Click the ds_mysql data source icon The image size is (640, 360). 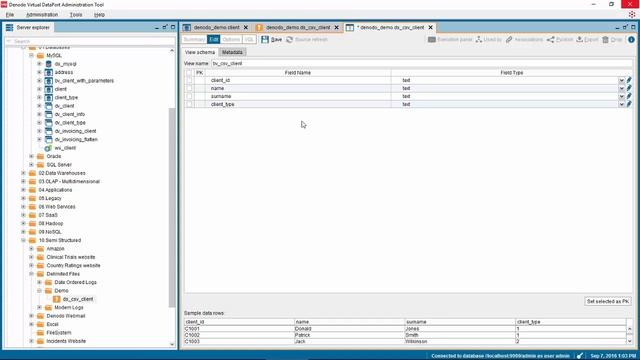point(49,64)
